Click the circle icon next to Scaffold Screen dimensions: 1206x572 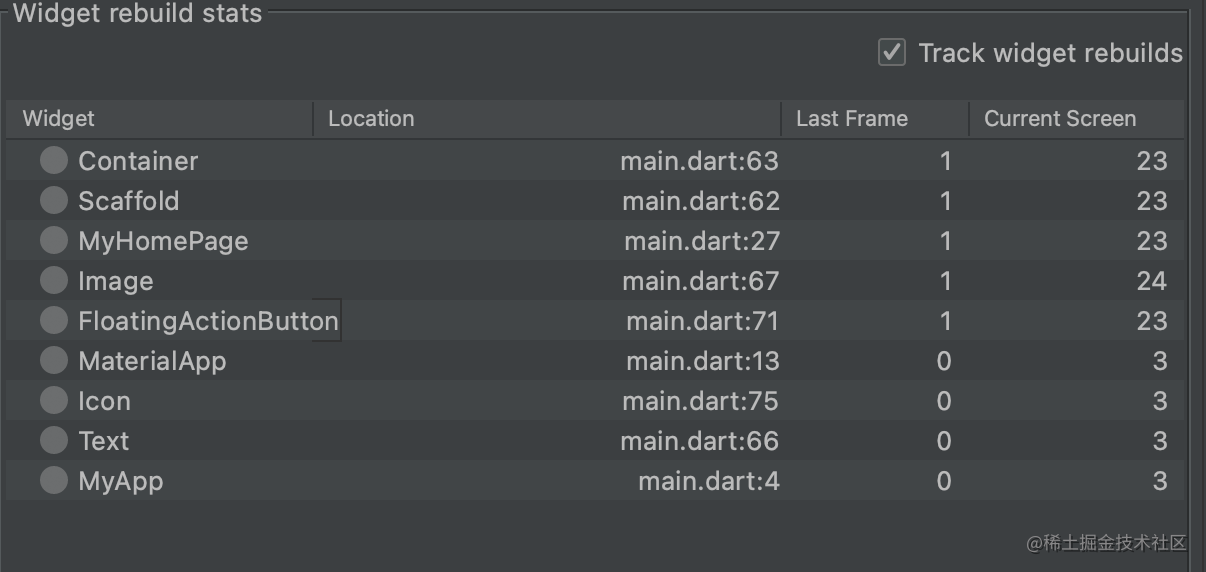tap(54, 200)
